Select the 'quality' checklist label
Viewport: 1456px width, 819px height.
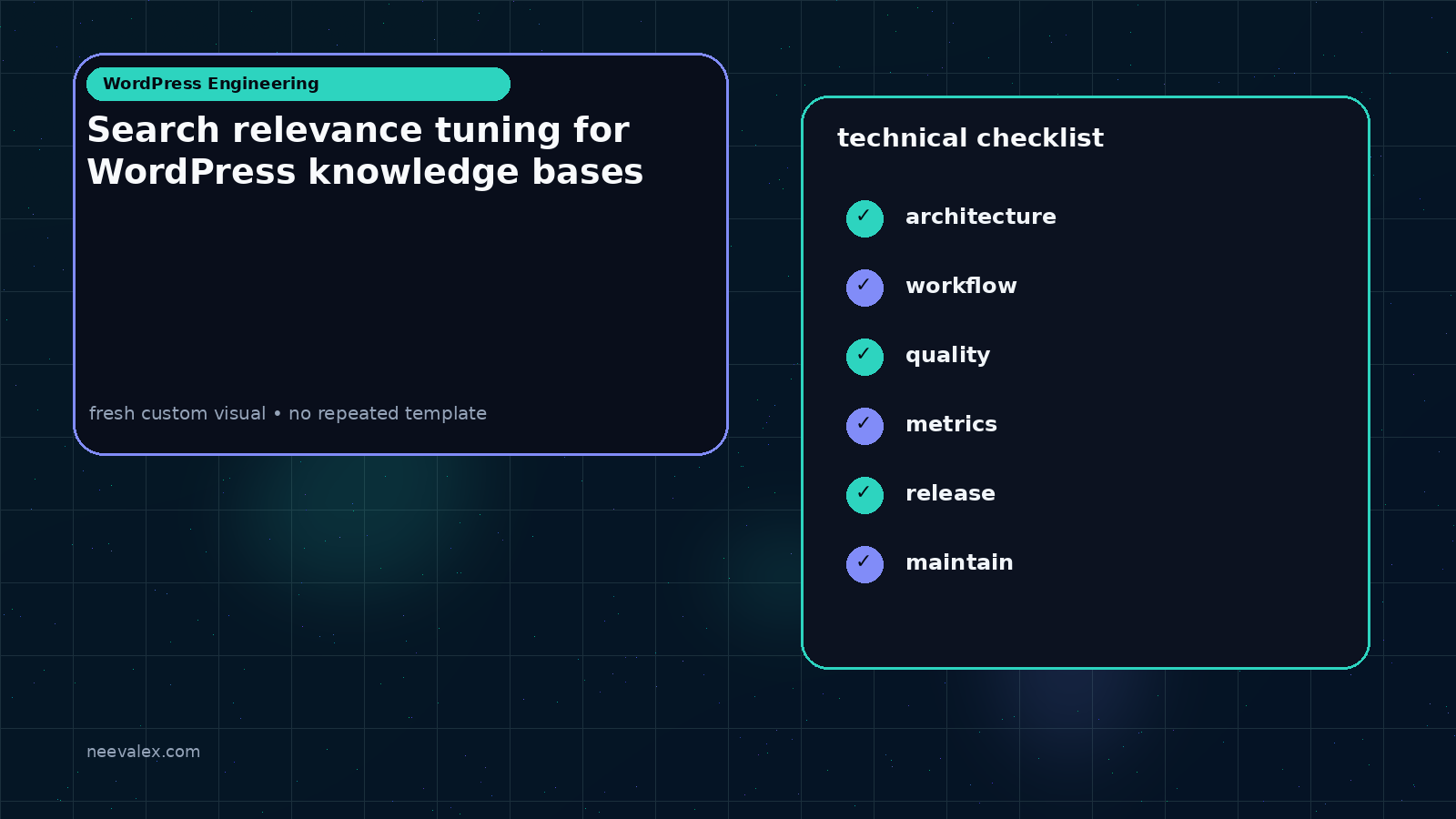click(947, 355)
